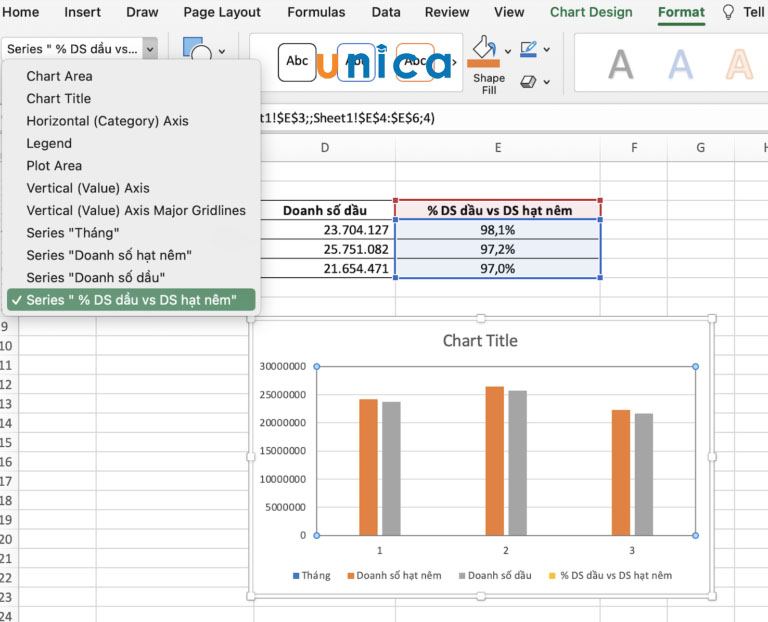Select Vertical (Value) Axis Major Gridlines option

coord(136,210)
